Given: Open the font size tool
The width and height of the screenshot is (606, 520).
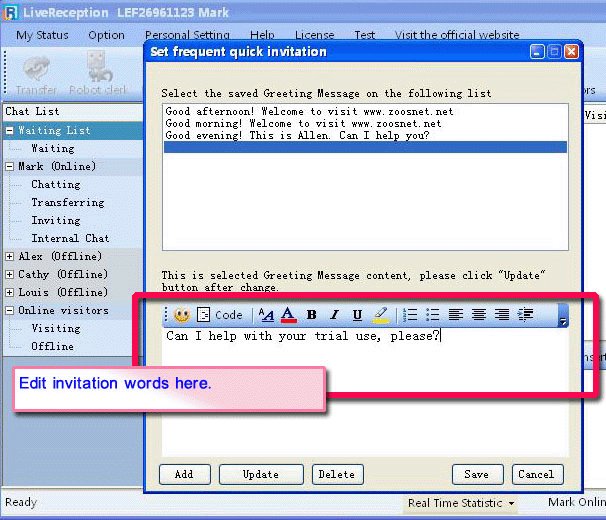Looking at the screenshot, I should (266, 315).
